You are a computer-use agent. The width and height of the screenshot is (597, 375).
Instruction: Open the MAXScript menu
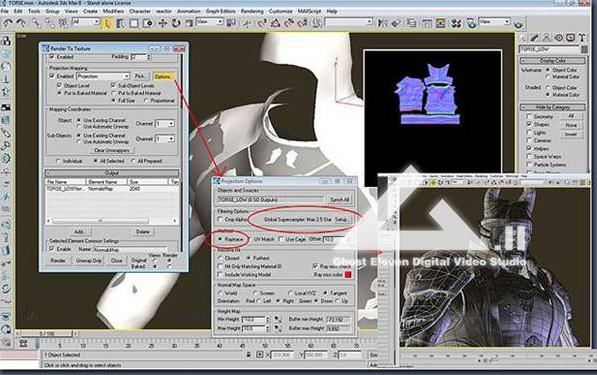[x=310, y=11]
